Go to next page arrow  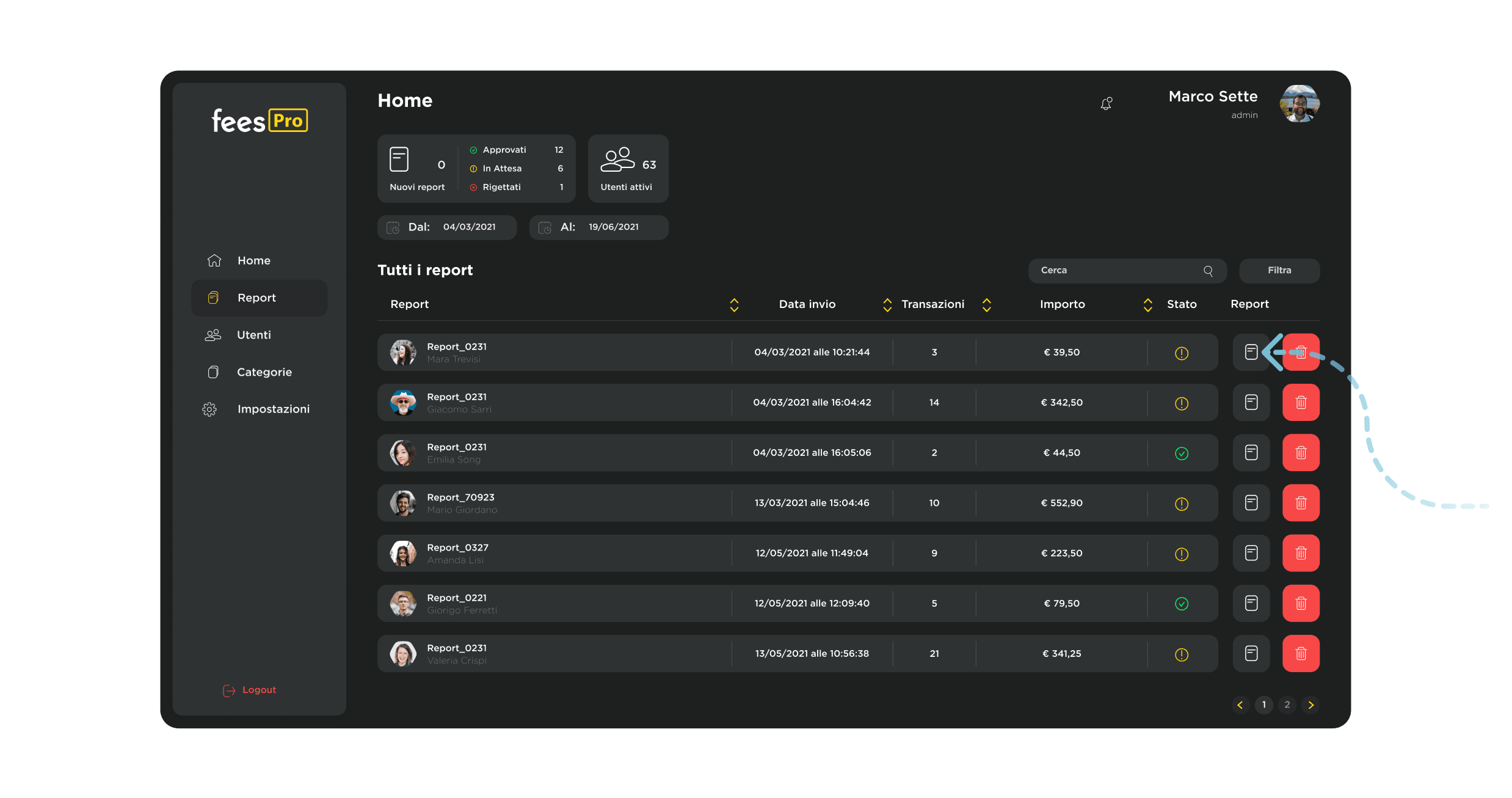click(x=1310, y=705)
